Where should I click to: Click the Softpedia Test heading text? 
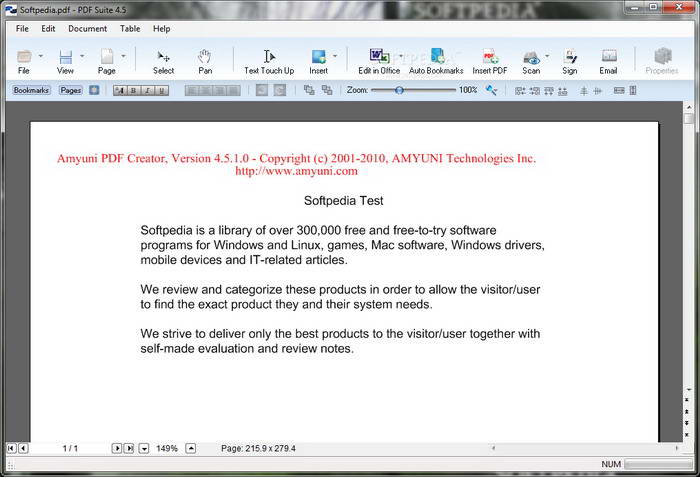click(x=343, y=201)
